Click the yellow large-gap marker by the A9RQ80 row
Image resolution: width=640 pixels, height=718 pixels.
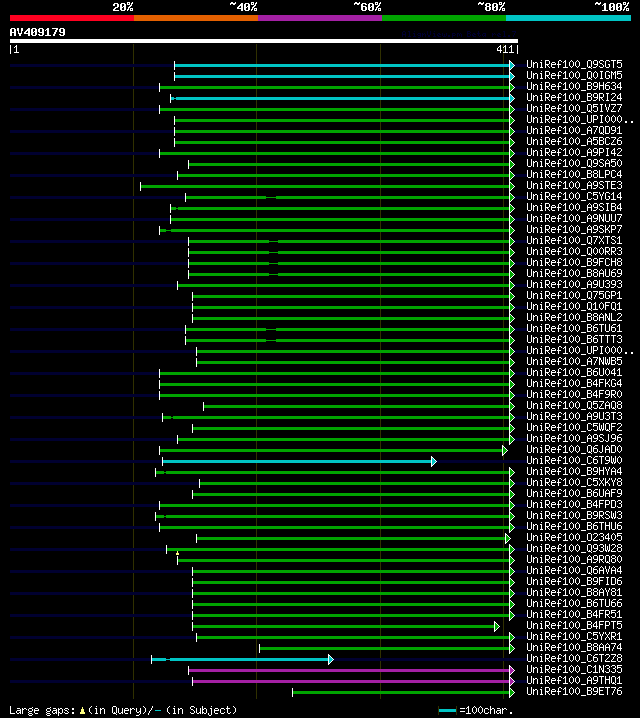tap(178, 554)
